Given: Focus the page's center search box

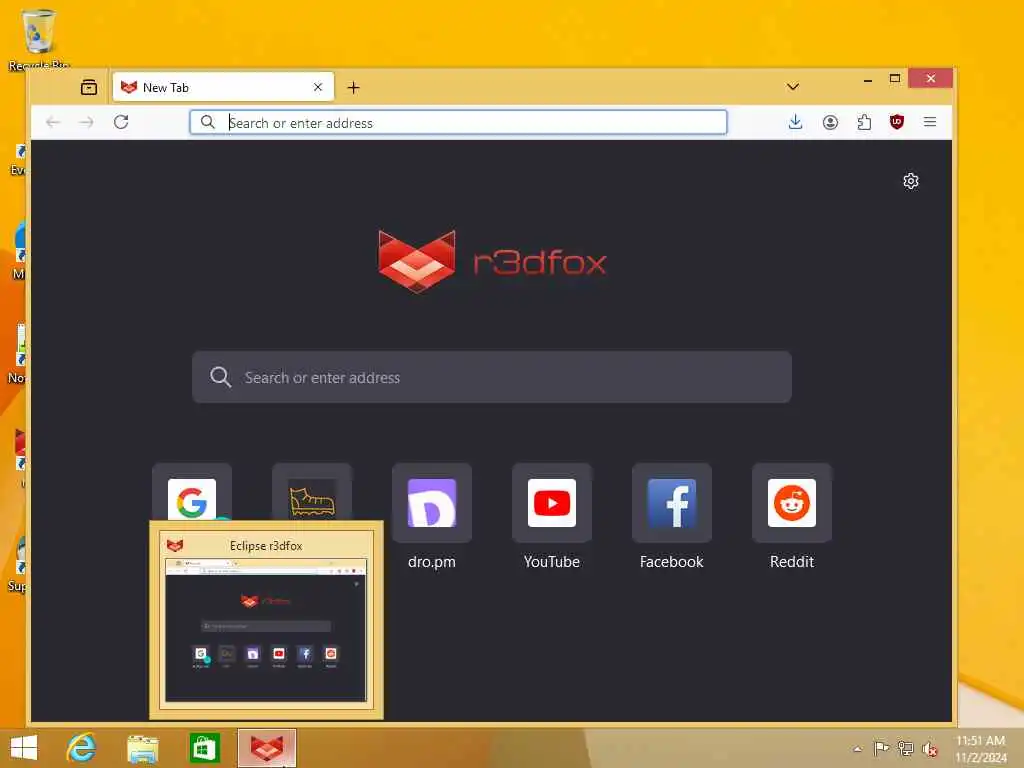Looking at the screenshot, I should (x=492, y=377).
